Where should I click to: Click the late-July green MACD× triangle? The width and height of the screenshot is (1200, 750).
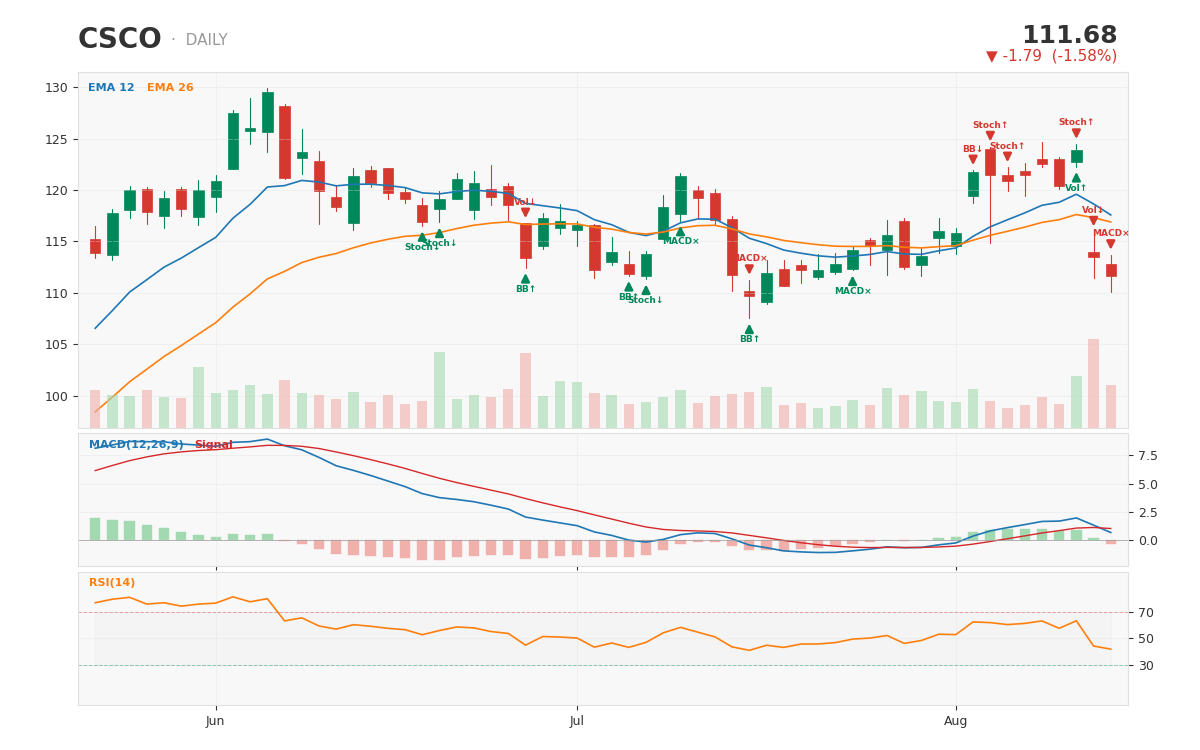pyautogui.click(x=853, y=281)
